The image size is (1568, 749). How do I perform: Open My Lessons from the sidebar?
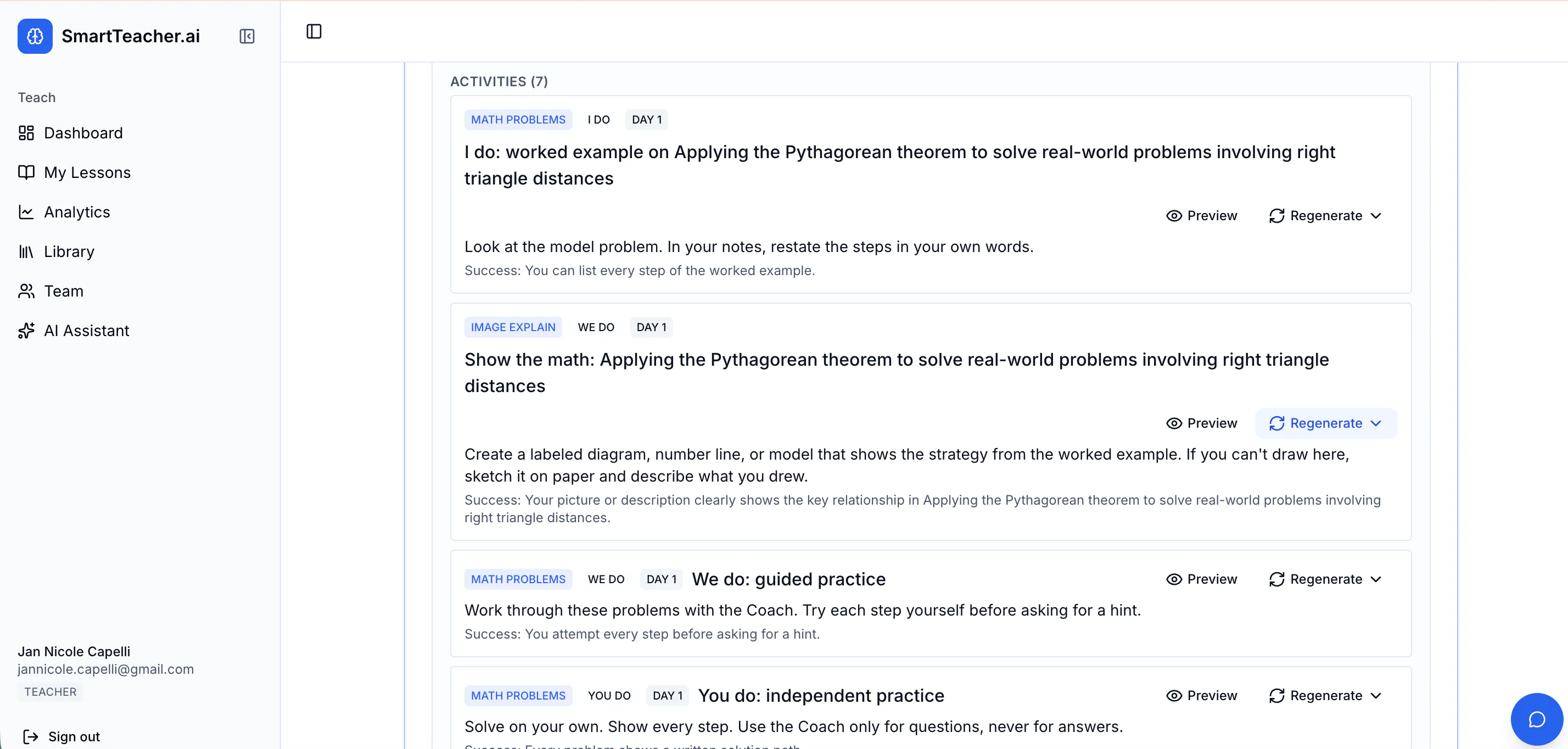tap(87, 172)
